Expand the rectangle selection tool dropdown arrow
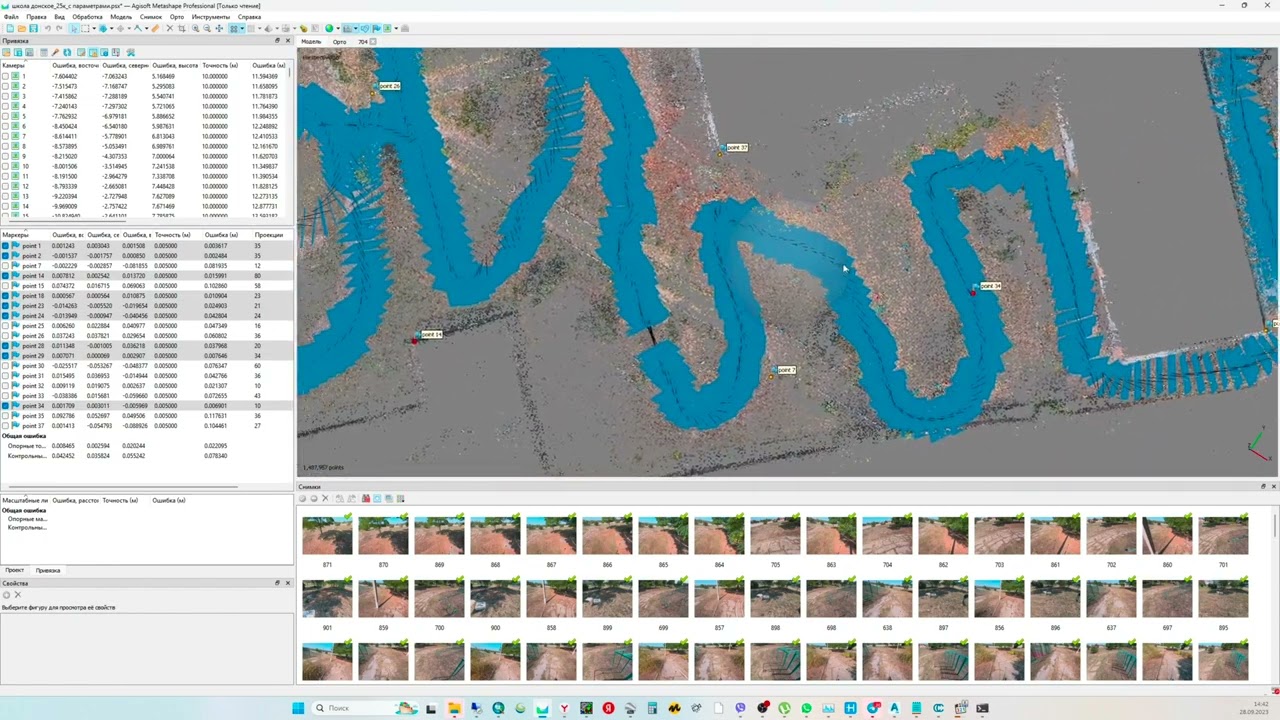The width and height of the screenshot is (1280, 720). [95, 28]
